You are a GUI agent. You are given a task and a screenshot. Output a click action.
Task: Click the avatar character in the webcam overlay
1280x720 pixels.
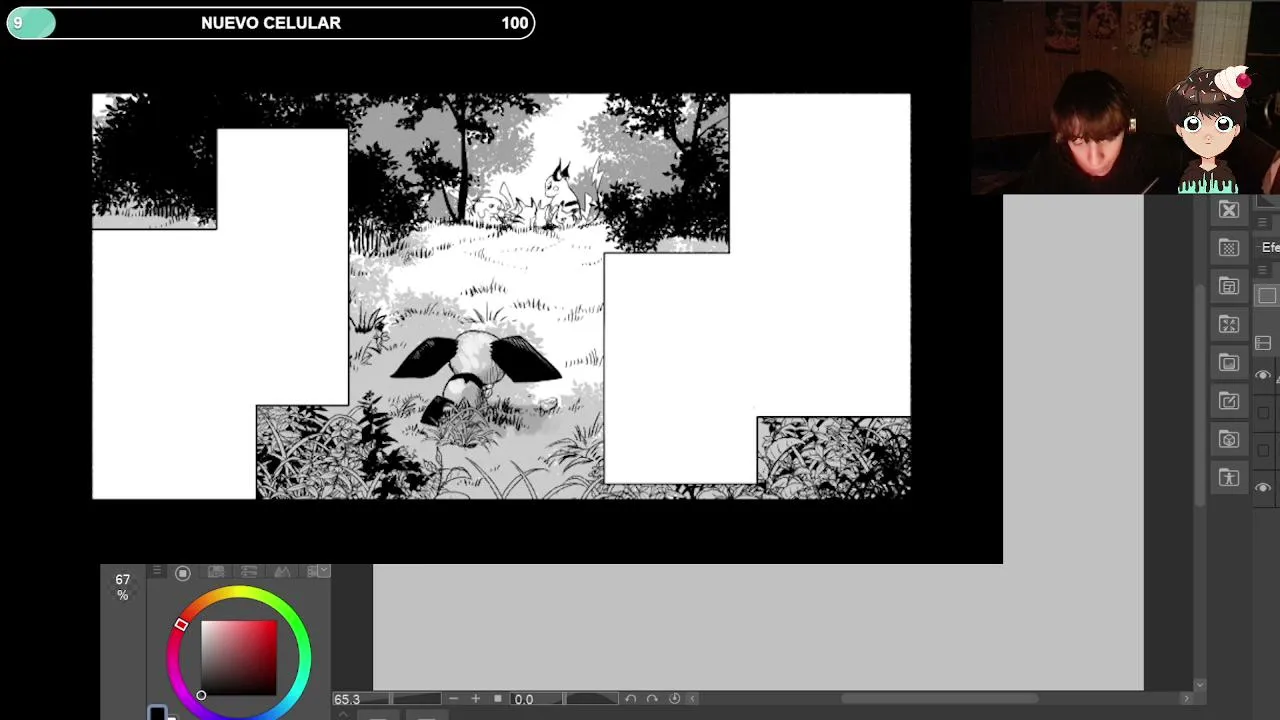[x=1210, y=130]
